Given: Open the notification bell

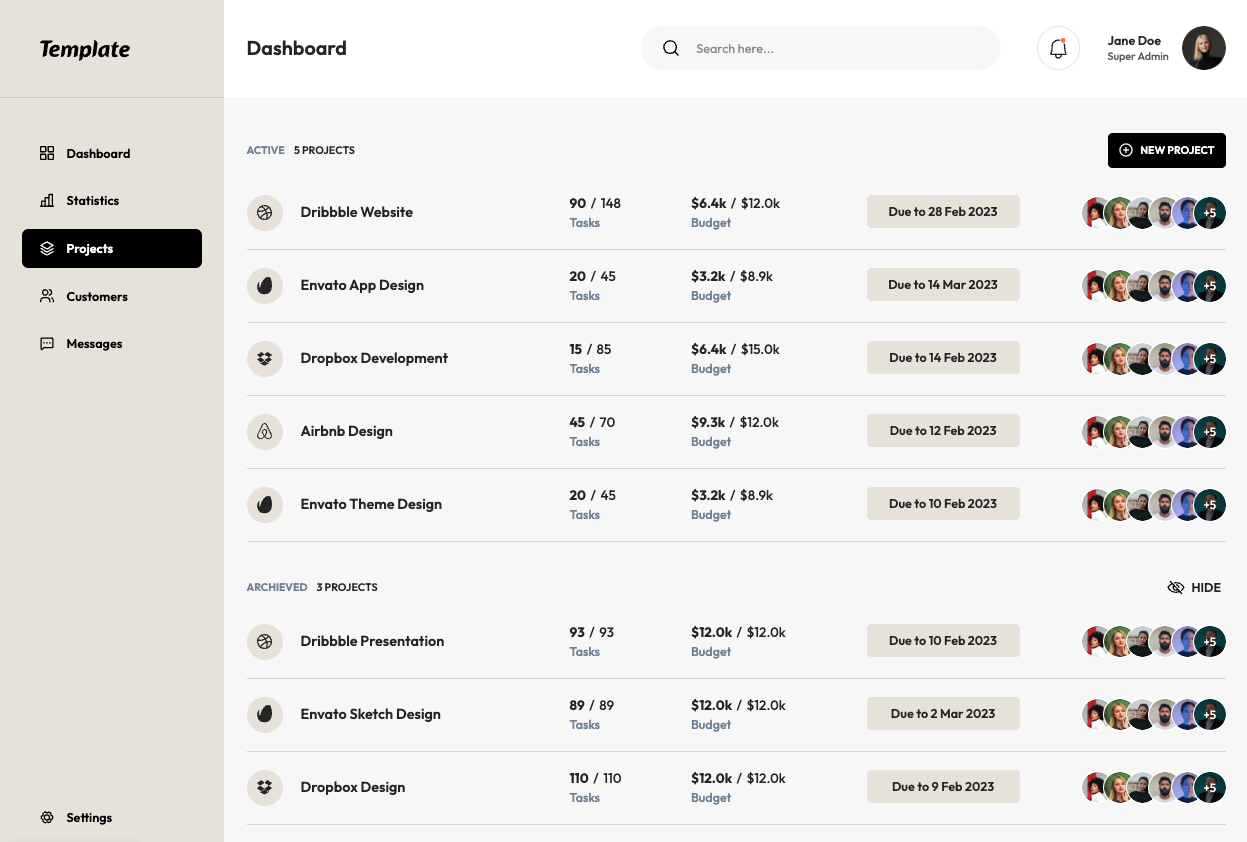Looking at the screenshot, I should click(1058, 48).
